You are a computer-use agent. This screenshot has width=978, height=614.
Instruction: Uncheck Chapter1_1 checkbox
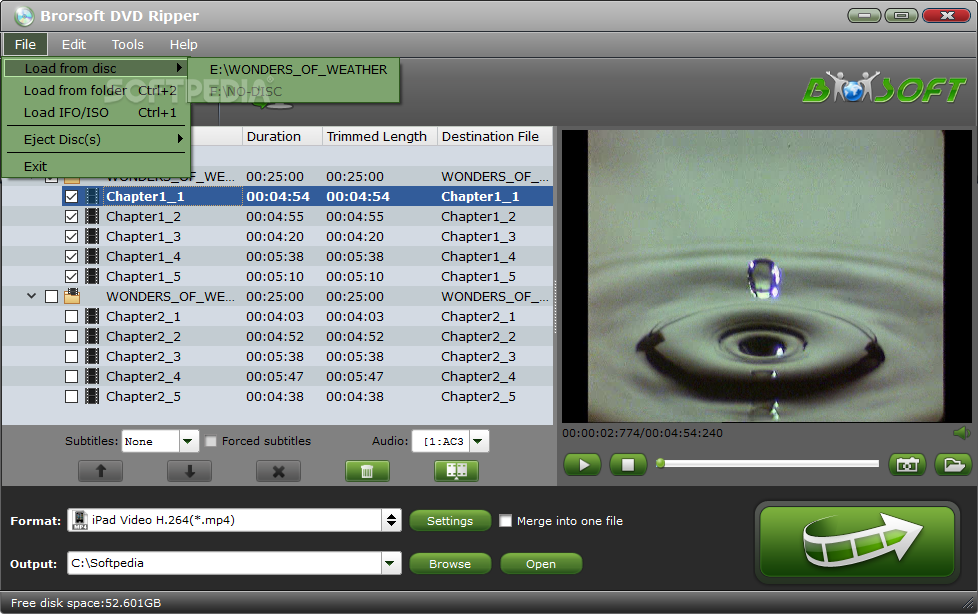(x=72, y=197)
